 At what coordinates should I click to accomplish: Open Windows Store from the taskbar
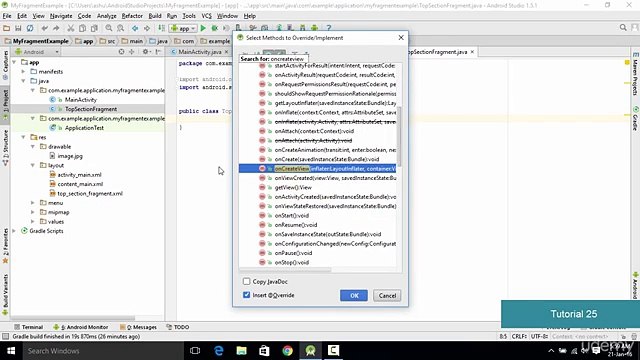click(264, 351)
